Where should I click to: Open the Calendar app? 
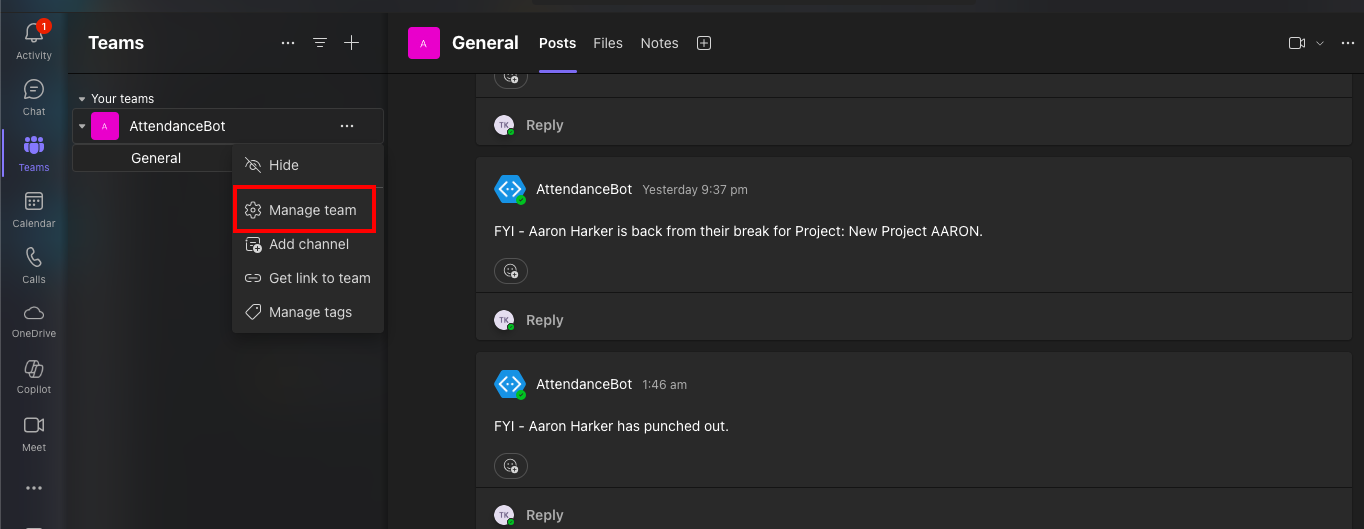click(x=34, y=209)
